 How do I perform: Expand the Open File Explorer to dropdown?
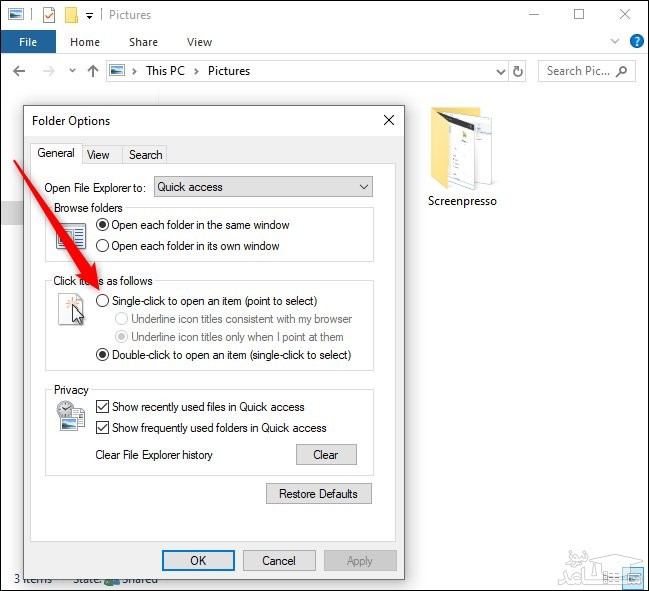coord(364,187)
